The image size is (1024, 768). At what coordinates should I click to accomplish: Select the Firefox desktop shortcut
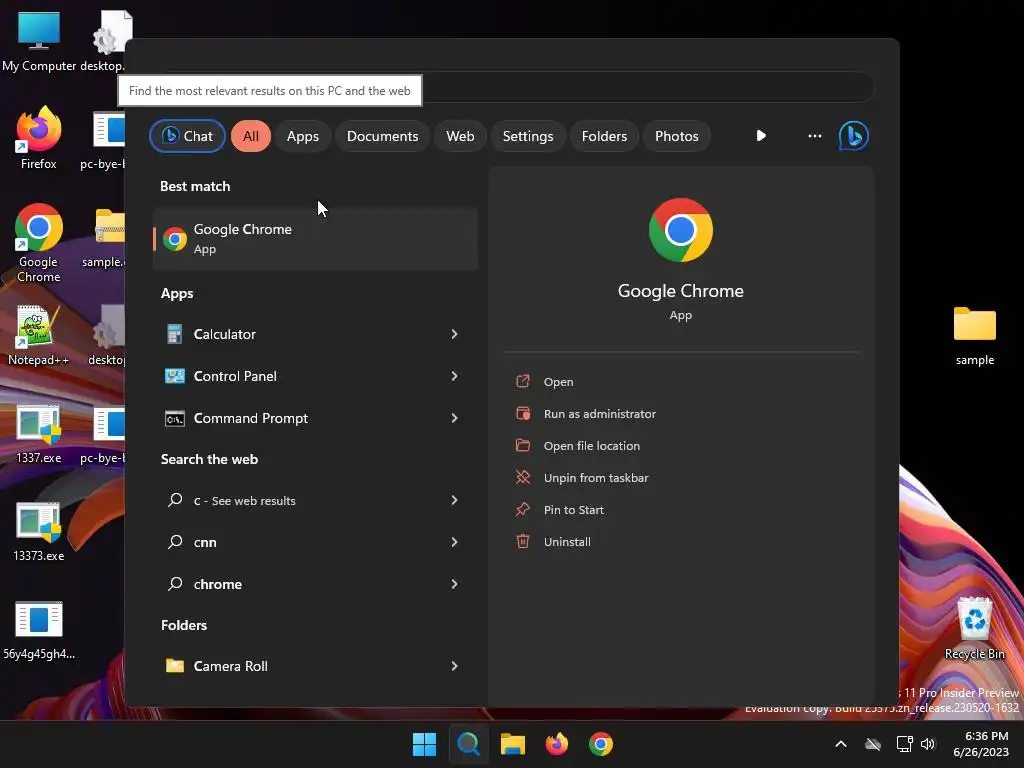(x=39, y=138)
